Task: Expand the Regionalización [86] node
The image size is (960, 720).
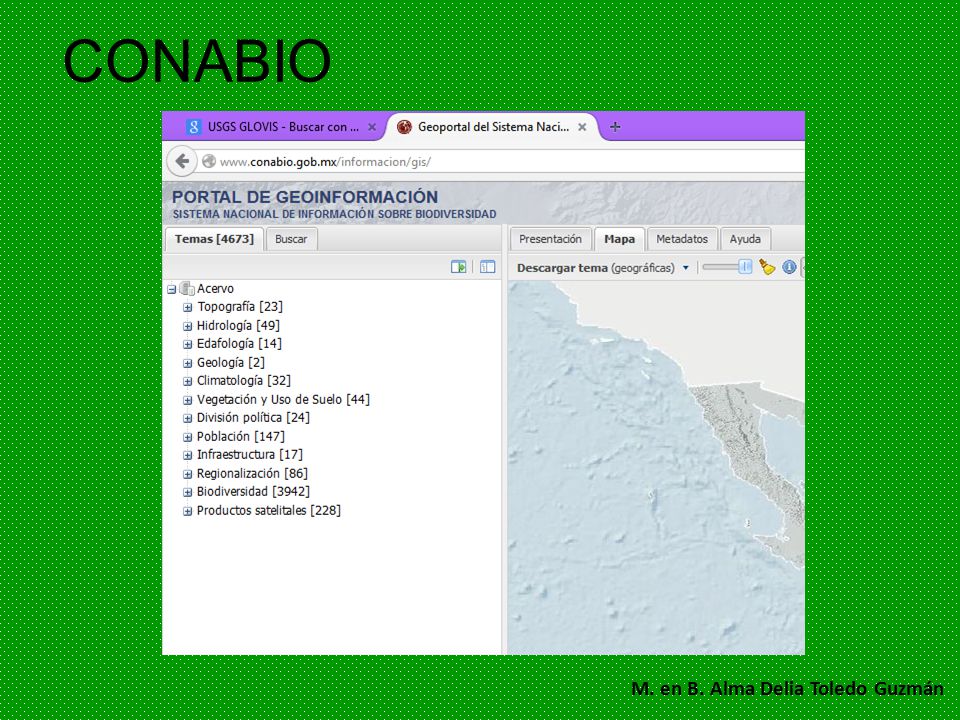Action: tap(187, 474)
